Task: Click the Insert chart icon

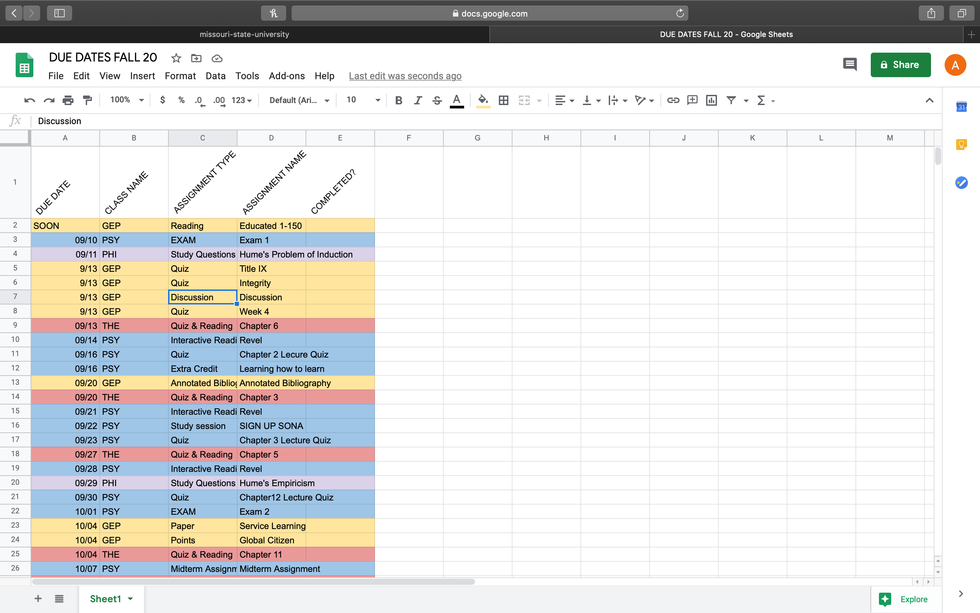Action: (x=711, y=100)
